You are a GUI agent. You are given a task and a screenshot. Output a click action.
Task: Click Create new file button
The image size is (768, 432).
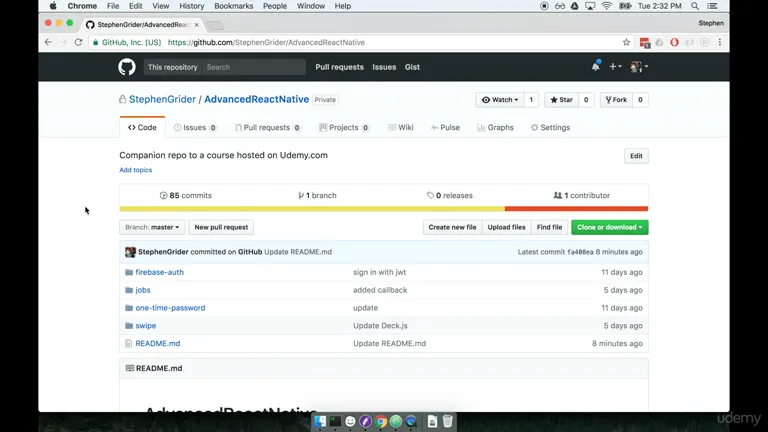pyautogui.click(x=452, y=227)
